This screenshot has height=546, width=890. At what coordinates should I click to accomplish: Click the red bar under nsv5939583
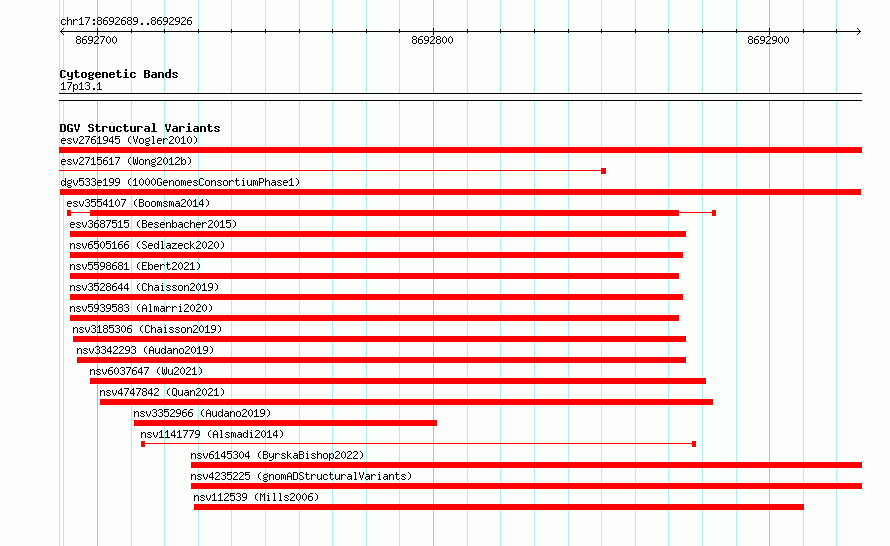(x=374, y=318)
